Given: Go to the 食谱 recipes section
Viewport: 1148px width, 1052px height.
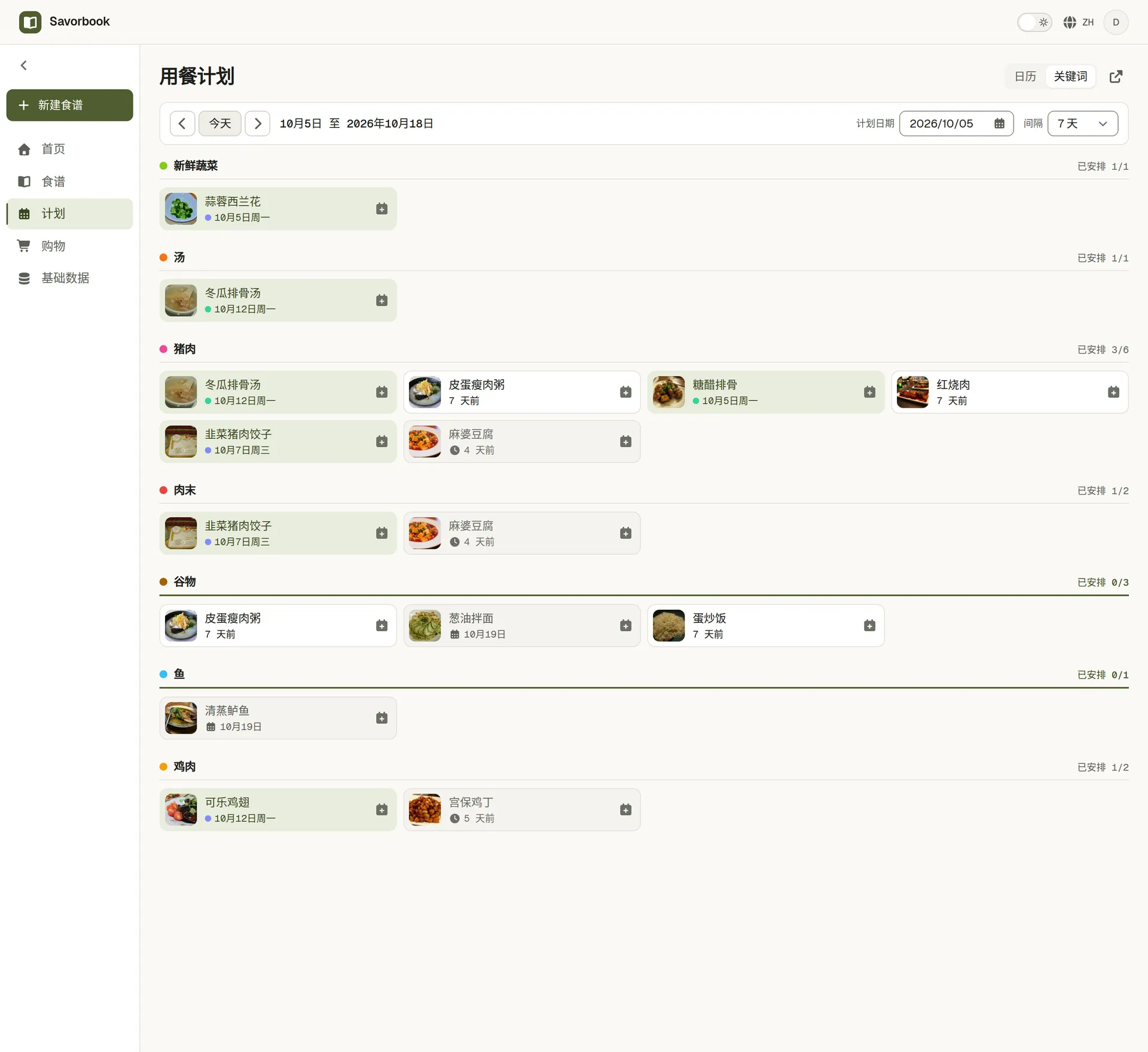Looking at the screenshot, I should [70, 181].
